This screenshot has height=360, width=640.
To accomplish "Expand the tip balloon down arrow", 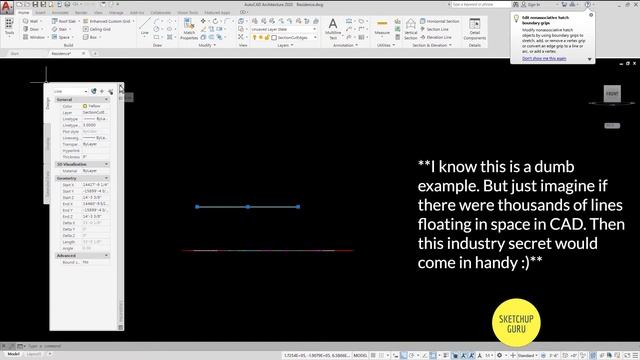I will pyautogui.click(x=589, y=59).
